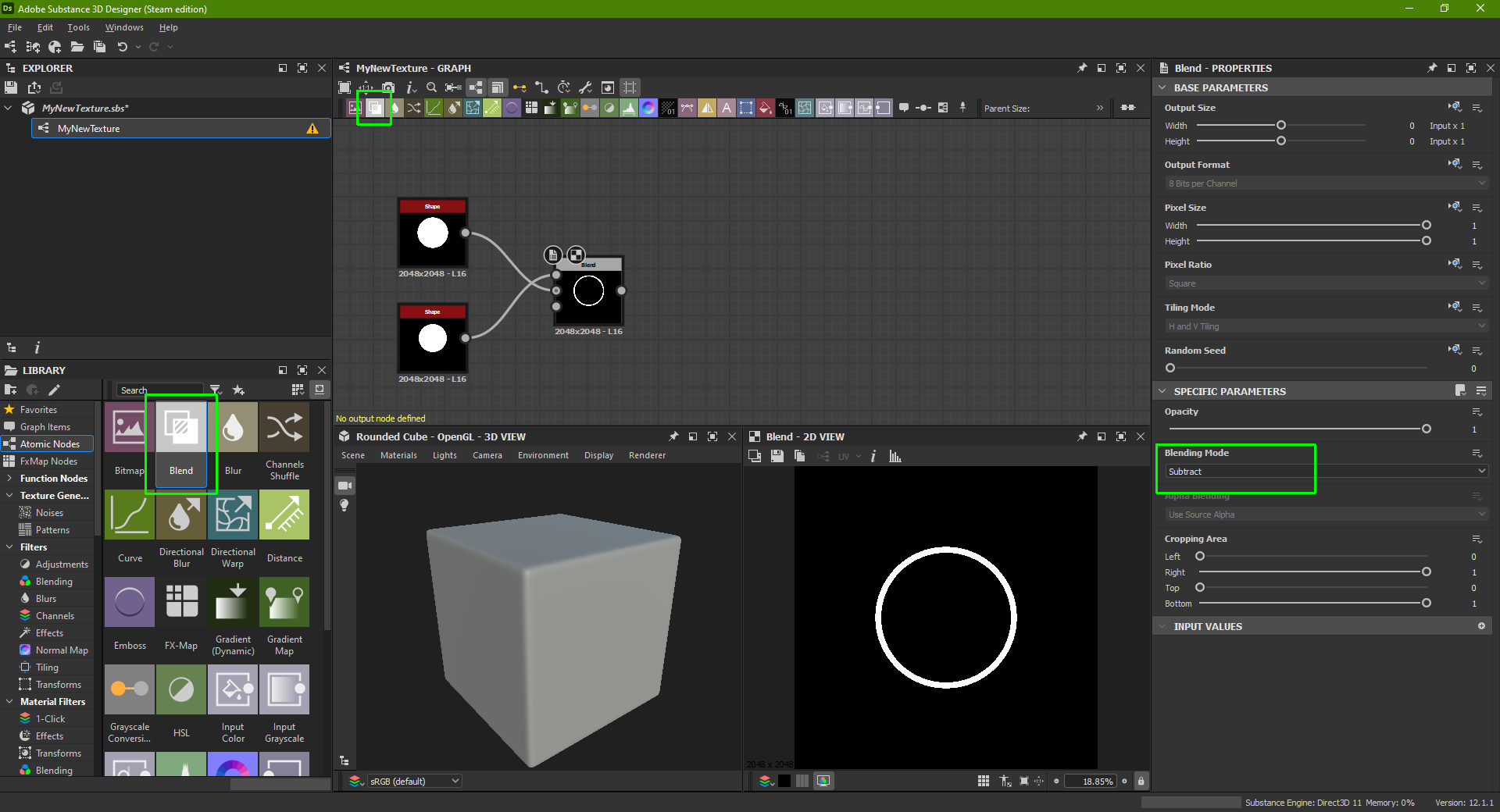Toggle library thumbnail grid view
Viewport: 1500px width, 812px height.
tap(298, 390)
